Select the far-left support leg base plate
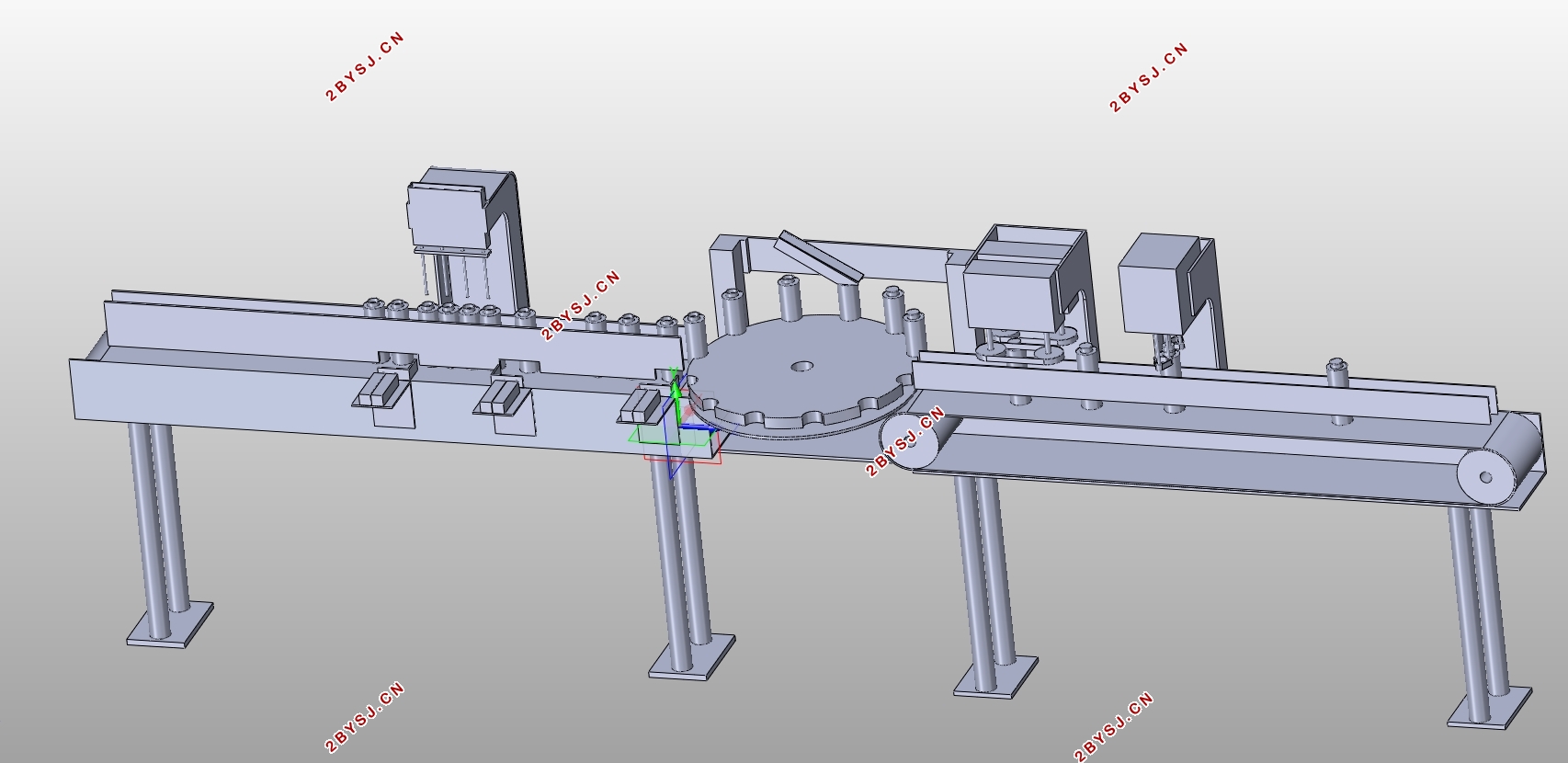Viewport: 1568px width, 763px height. 170,626
